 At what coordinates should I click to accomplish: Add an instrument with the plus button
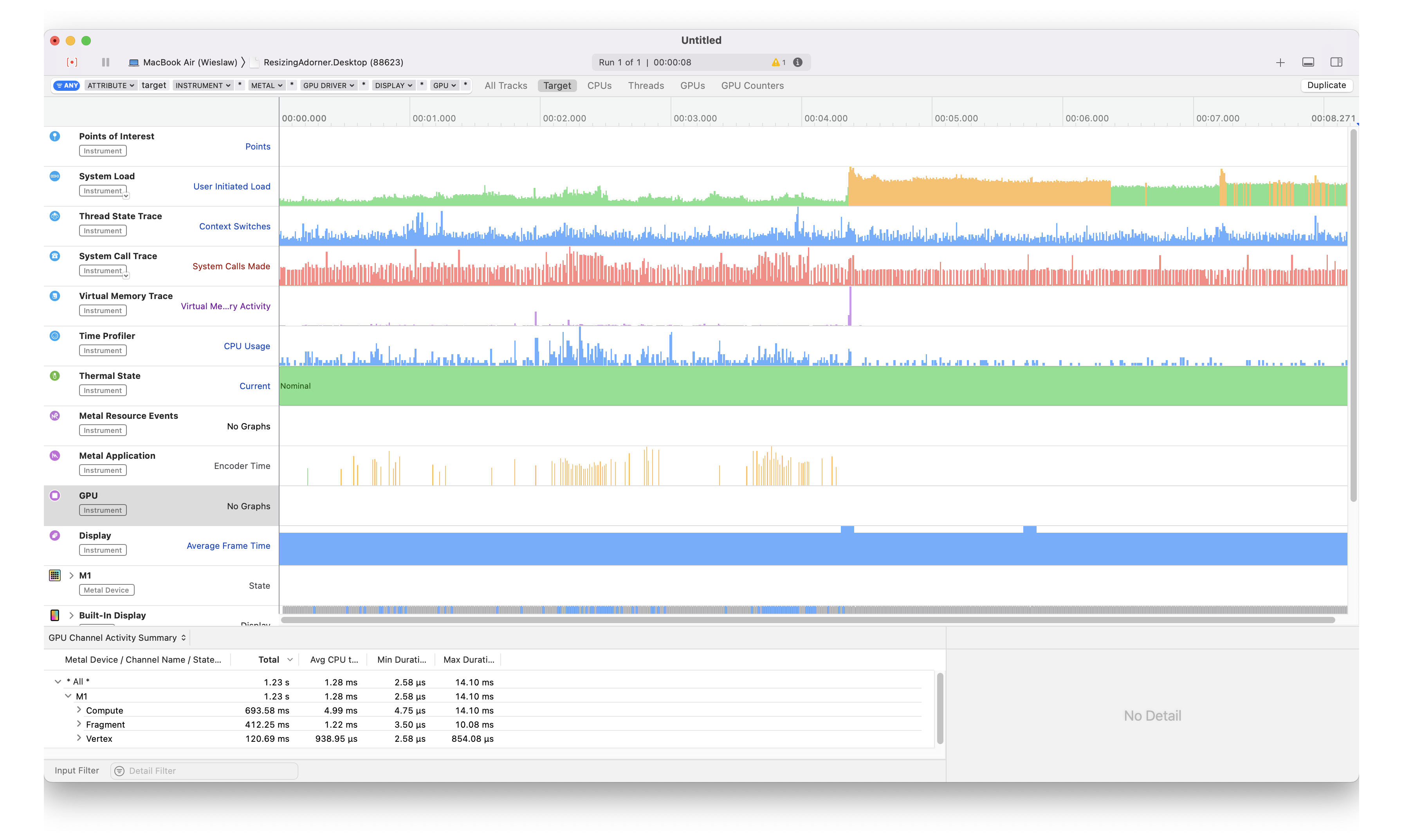[x=1280, y=62]
